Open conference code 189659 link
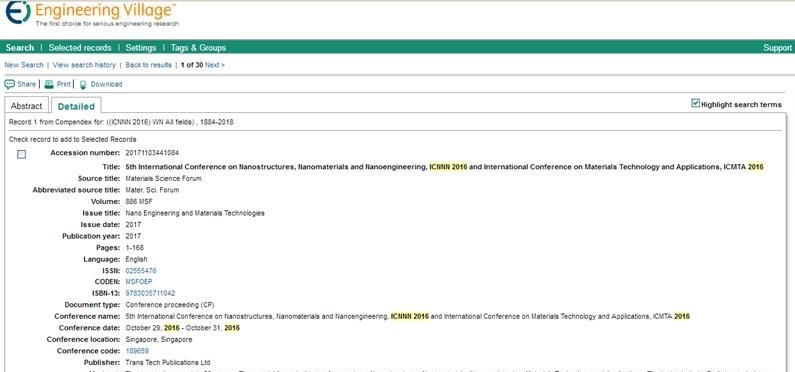The height and width of the screenshot is (372, 795). point(137,351)
